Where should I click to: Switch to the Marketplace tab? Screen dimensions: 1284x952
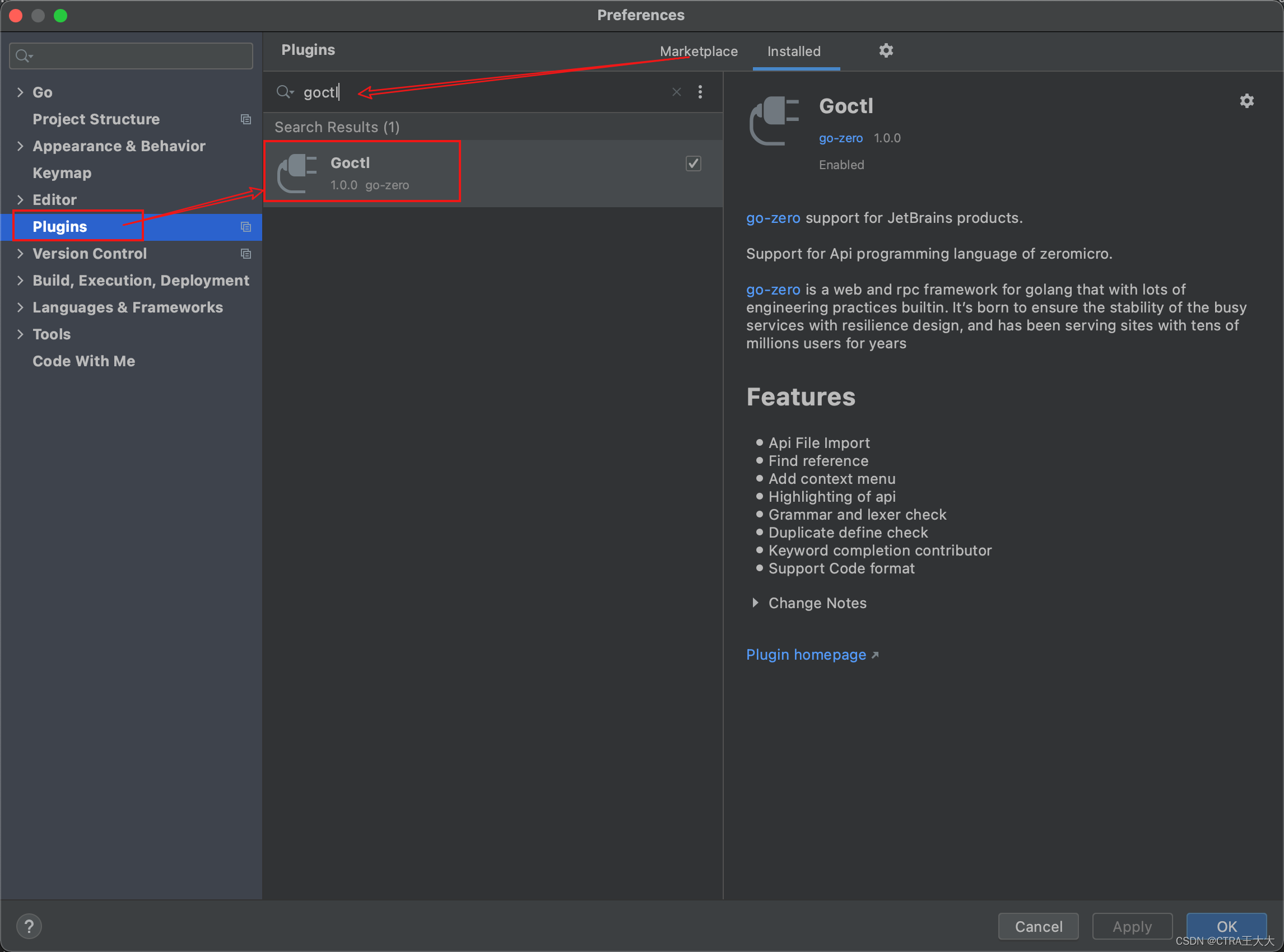pyautogui.click(x=698, y=52)
